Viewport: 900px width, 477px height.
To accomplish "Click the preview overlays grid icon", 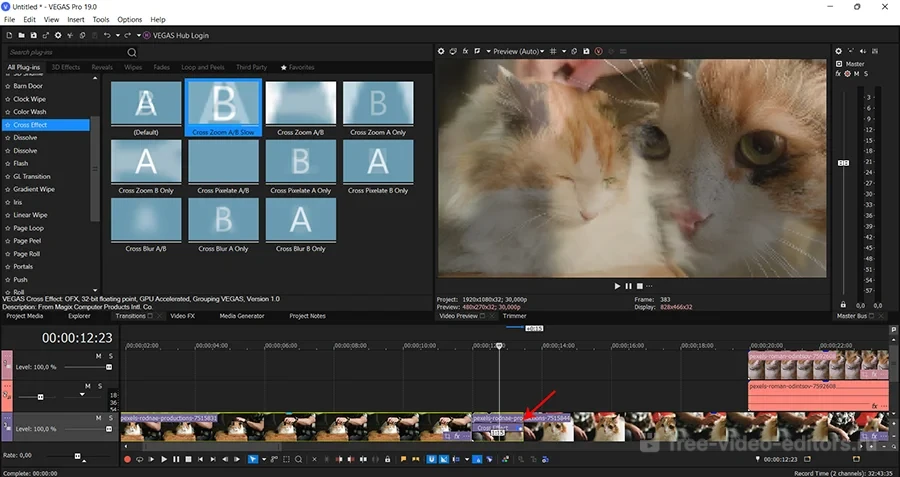I will 554,51.
